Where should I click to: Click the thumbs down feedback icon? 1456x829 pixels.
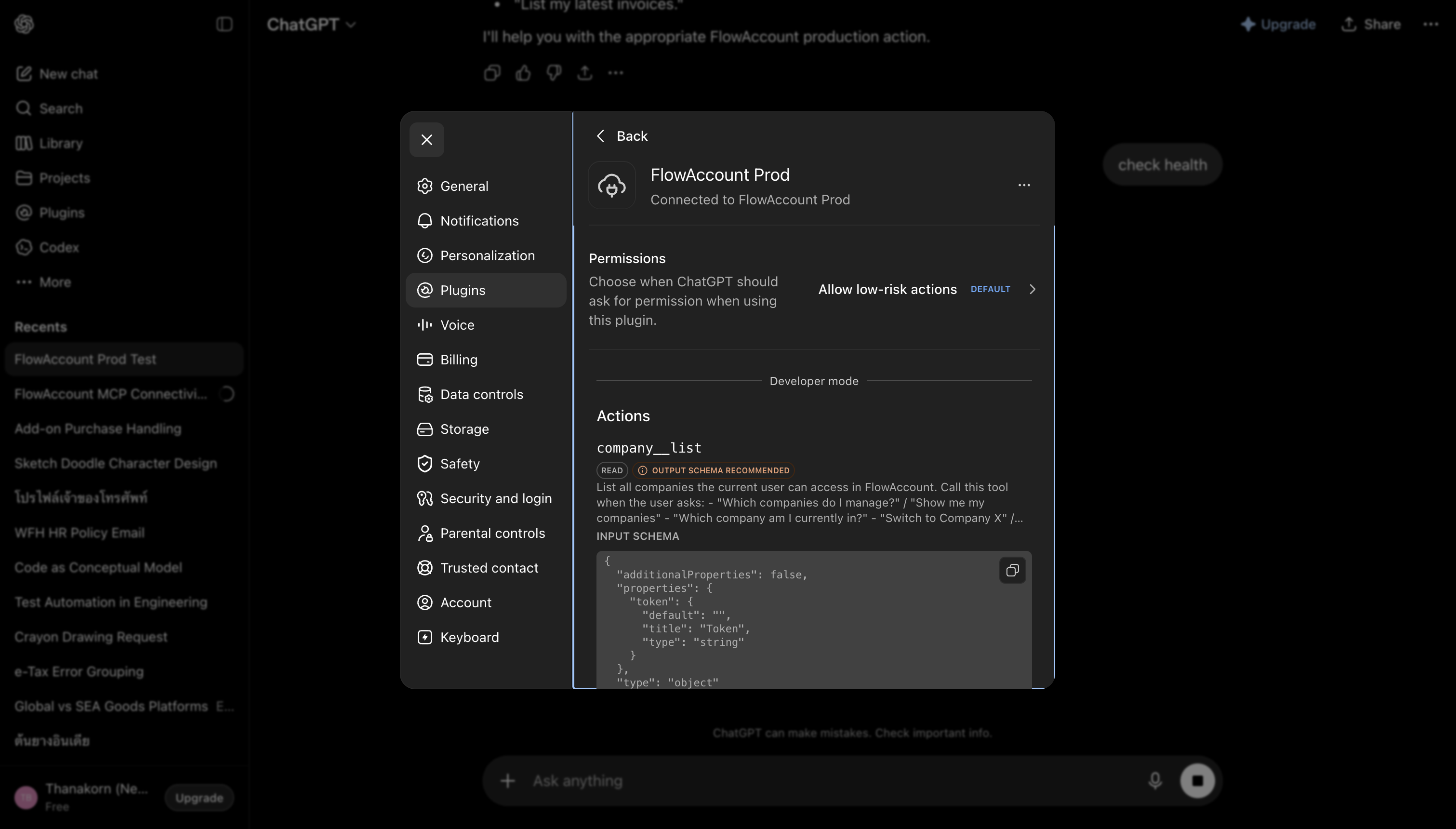click(x=554, y=73)
